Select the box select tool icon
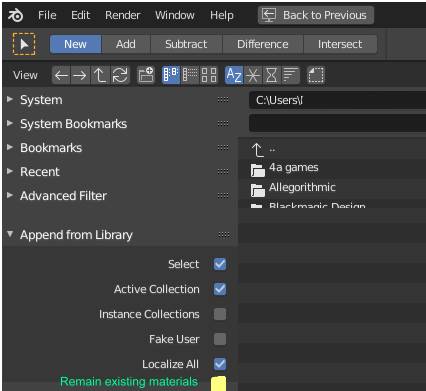Screen dimensions: 426x391 point(24,44)
